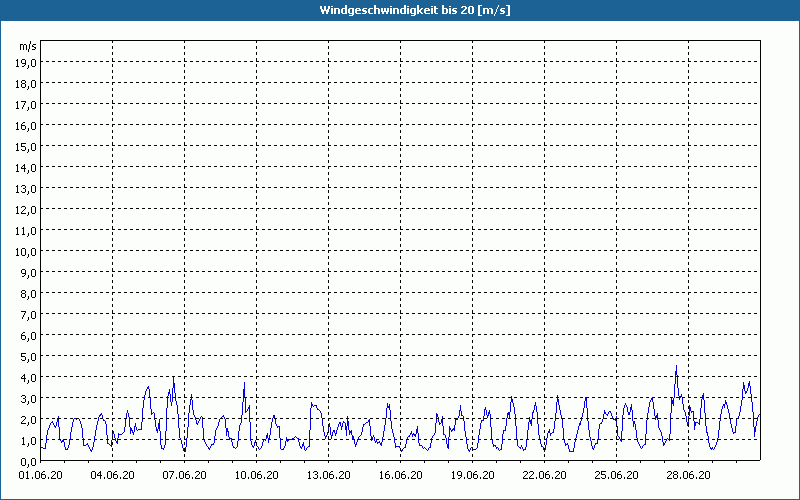Image resolution: width=800 pixels, height=500 pixels.
Task: Click the '15,0' y-axis label
Action: [x=26, y=147]
